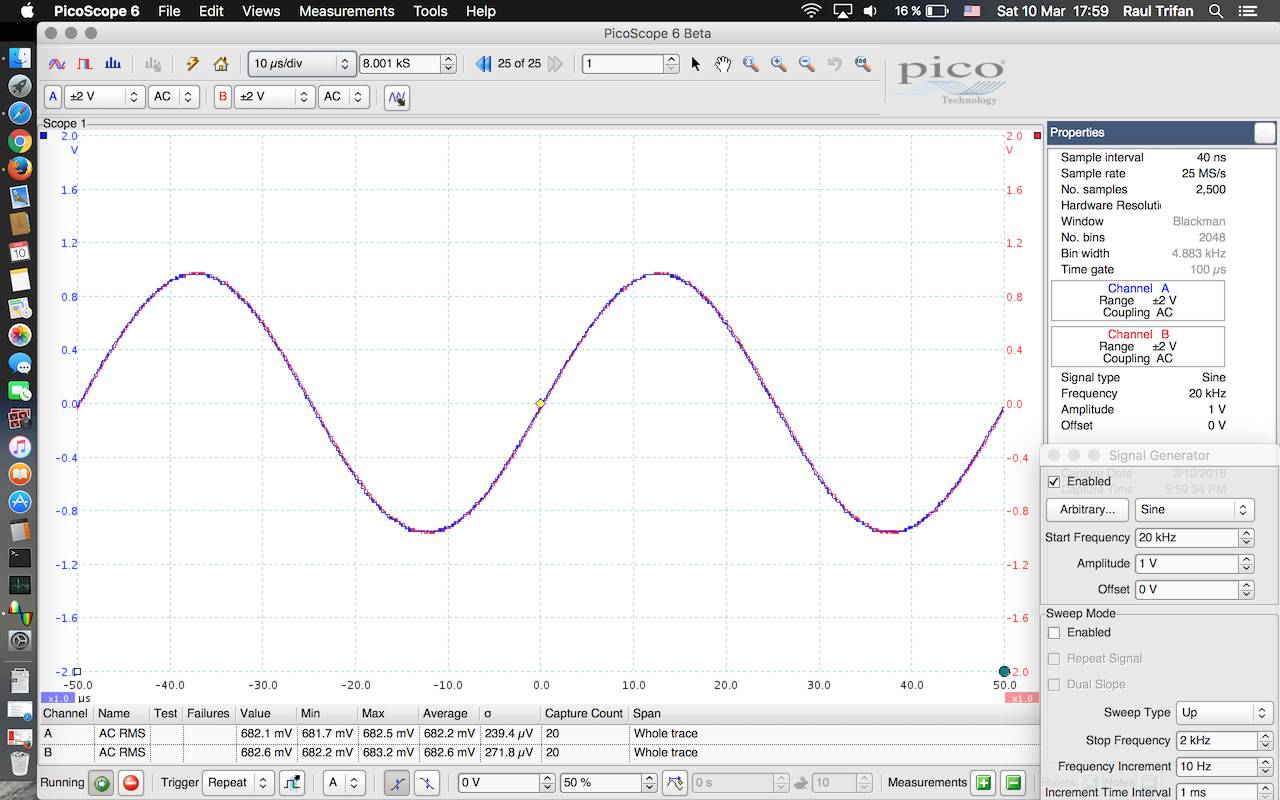This screenshot has width=1280, height=800.
Task: Open the Measurements menu
Action: (x=347, y=11)
